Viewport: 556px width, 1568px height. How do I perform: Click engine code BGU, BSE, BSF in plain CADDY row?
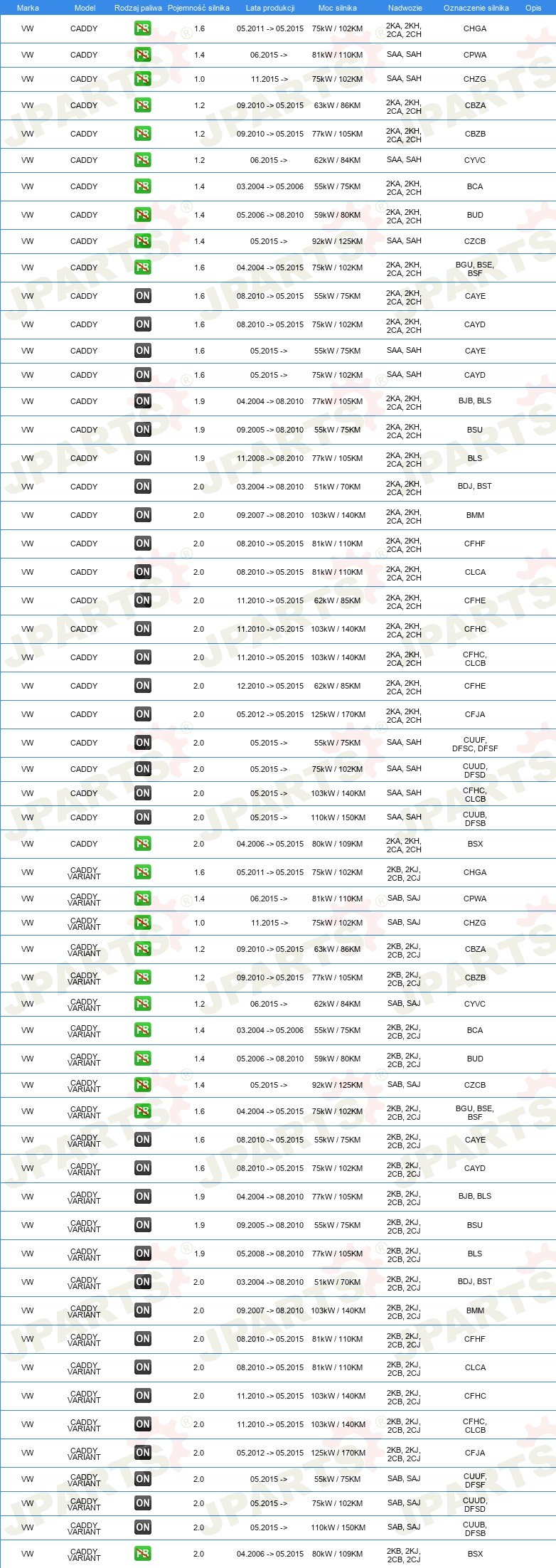pyautogui.click(x=475, y=268)
